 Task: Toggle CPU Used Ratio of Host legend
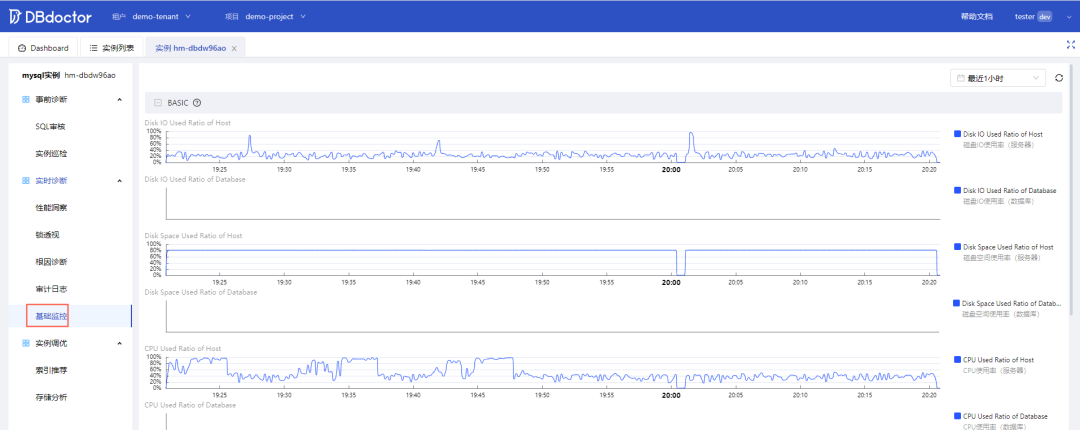[x=994, y=360]
